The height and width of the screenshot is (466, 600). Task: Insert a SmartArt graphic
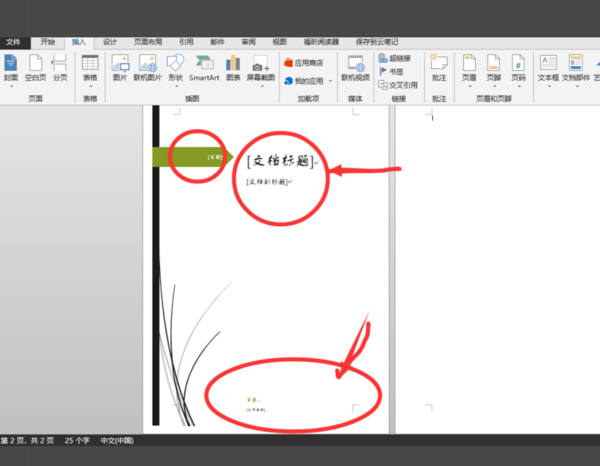coord(204,68)
